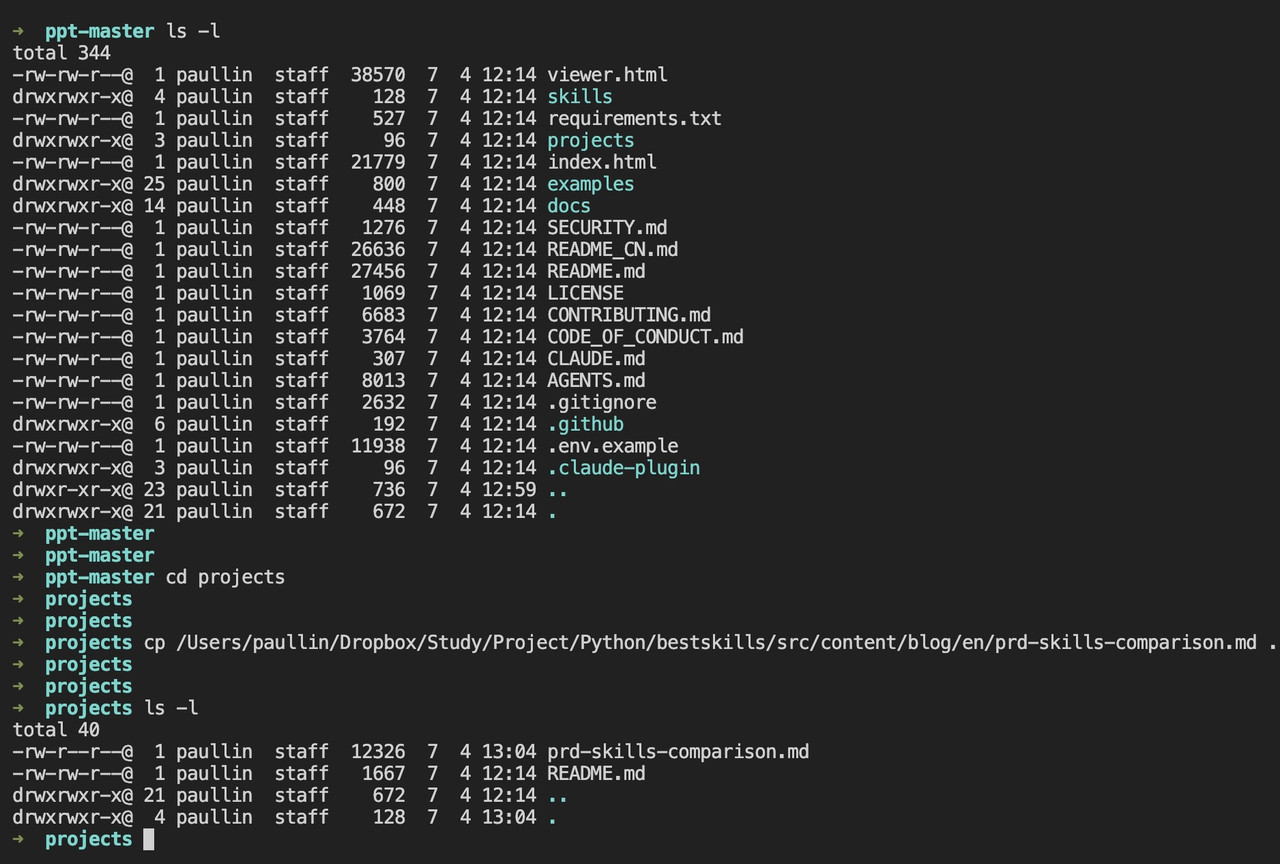Screen dimensions: 1280x864
Task: Select the CONTRIBUTING.md filename
Action: tap(629, 315)
